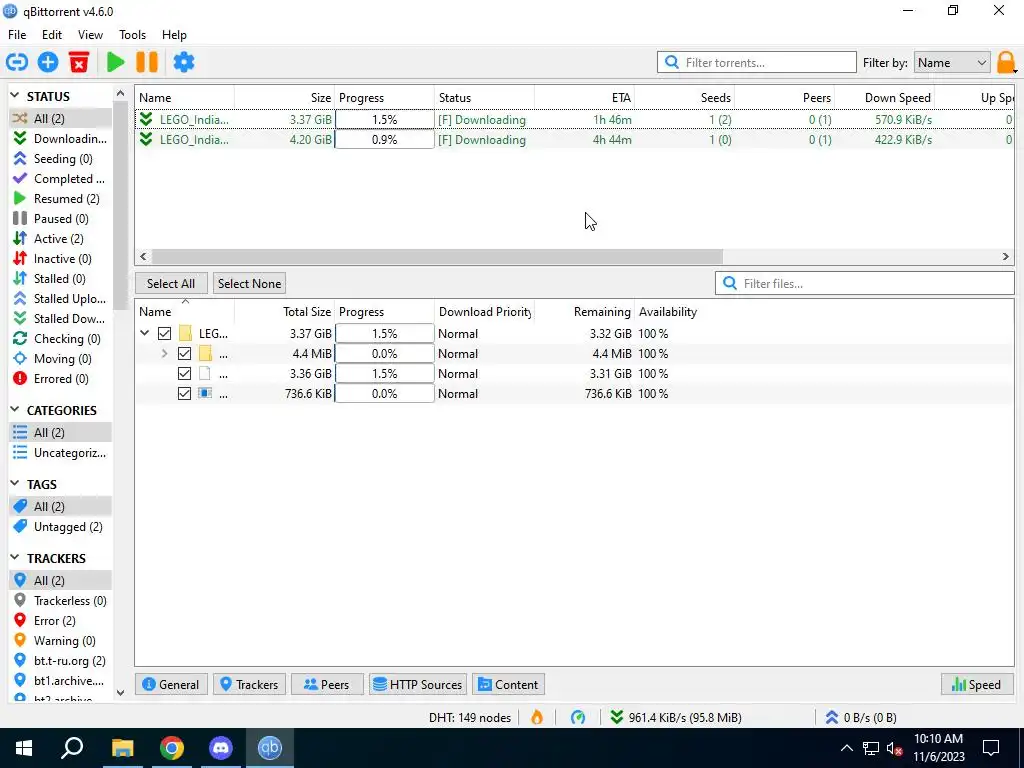
Task: Click the Select All button
Action: pyautogui.click(x=171, y=283)
